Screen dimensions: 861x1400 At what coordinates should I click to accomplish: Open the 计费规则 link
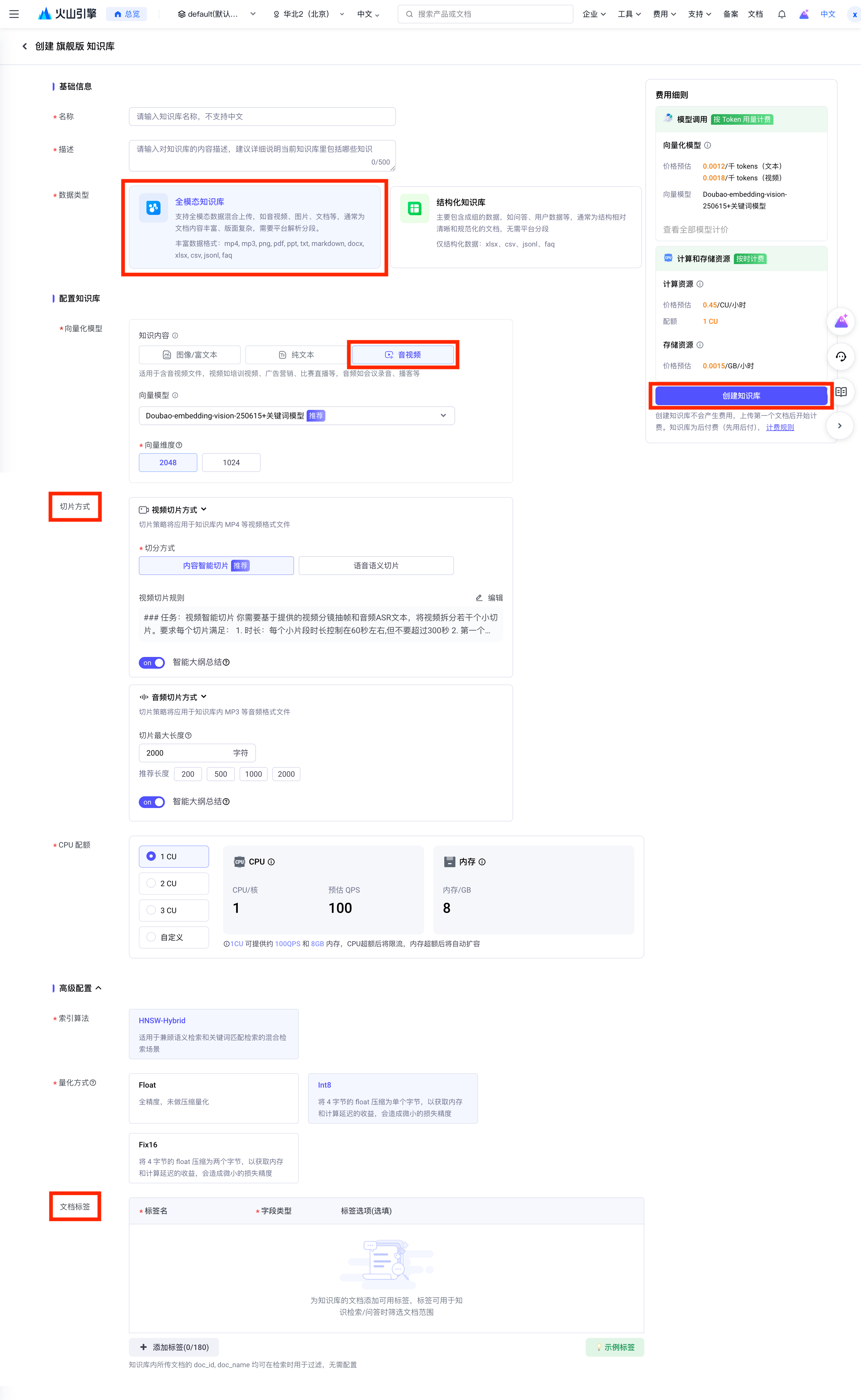pos(780,427)
